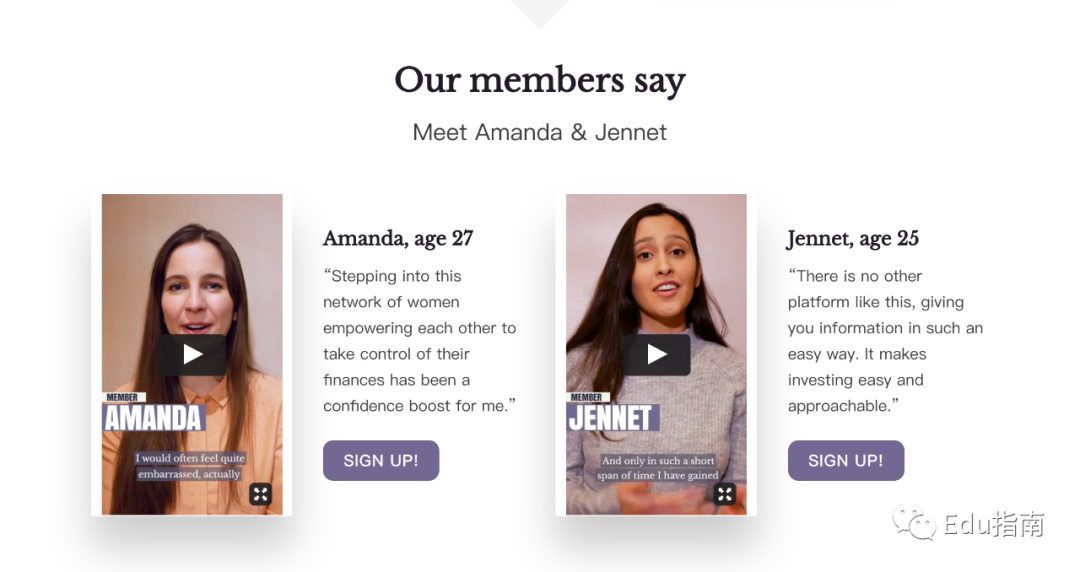This screenshot has height=572, width=1080.
Task: Click Sign Up button under Jennet's quote
Action: click(x=846, y=460)
